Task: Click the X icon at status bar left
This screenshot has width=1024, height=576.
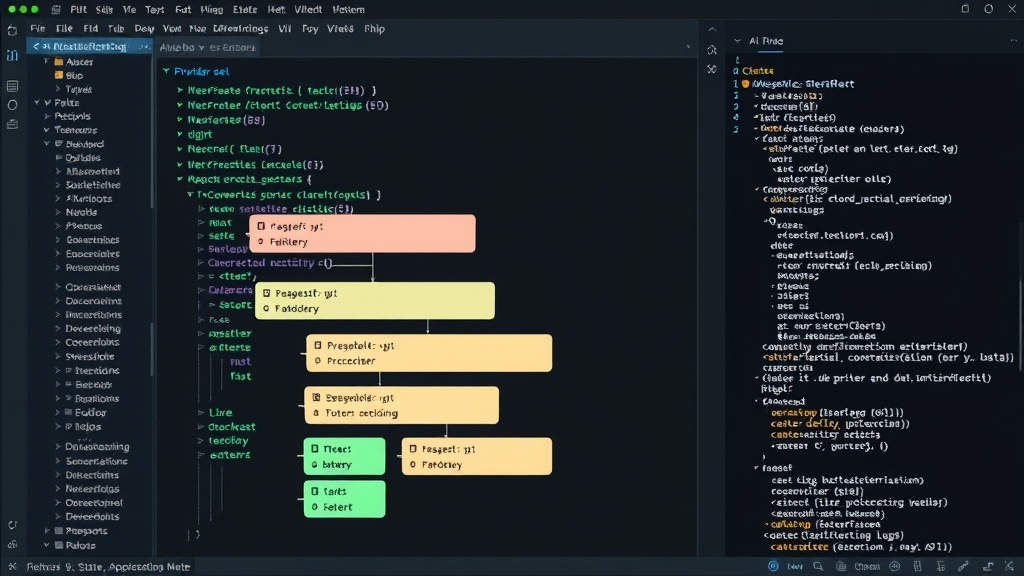Action: [x=12, y=566]
